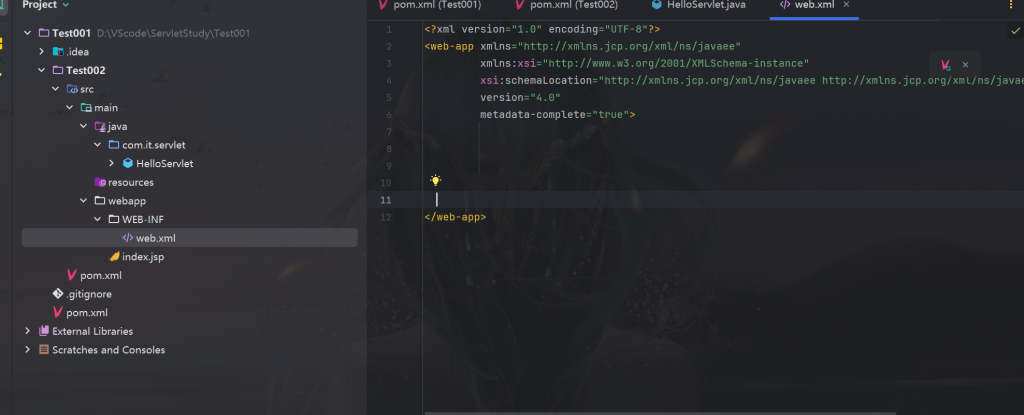The width and height of the screenshot is (1024, 415).
Task: Dismiss the Maven reload floating popup
Action: (x=965, y=64)
